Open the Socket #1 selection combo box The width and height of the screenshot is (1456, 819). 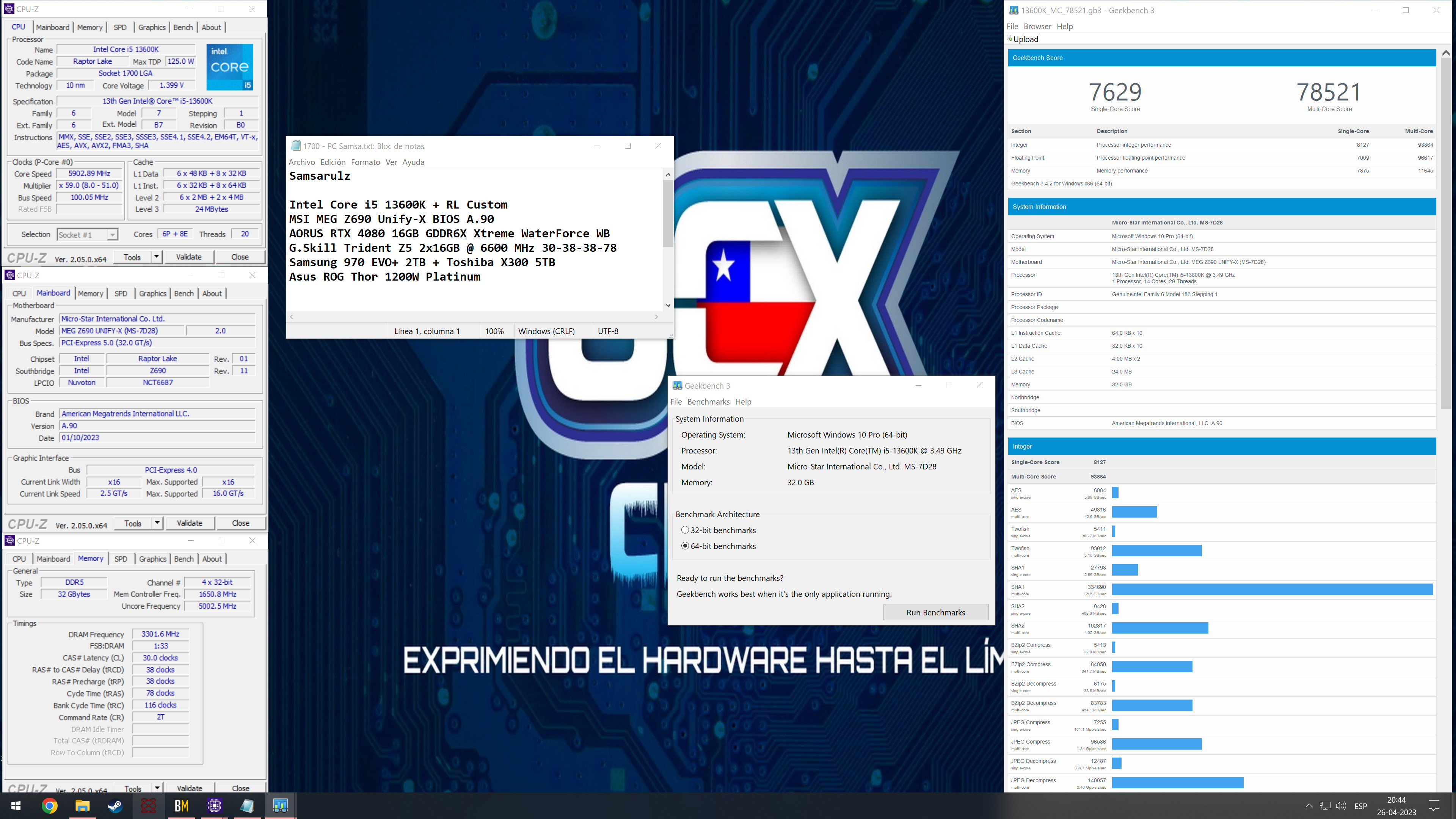tap(88, 235)
